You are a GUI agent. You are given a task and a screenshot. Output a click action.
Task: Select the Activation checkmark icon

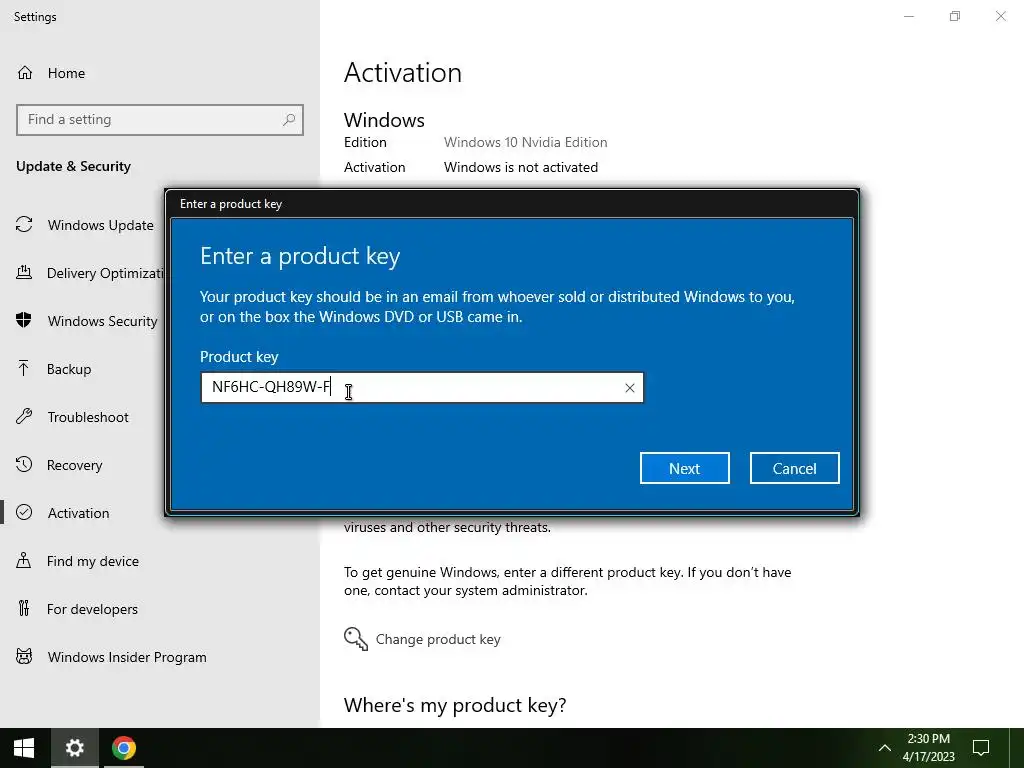pyautogui.click(x=24, y=512)
